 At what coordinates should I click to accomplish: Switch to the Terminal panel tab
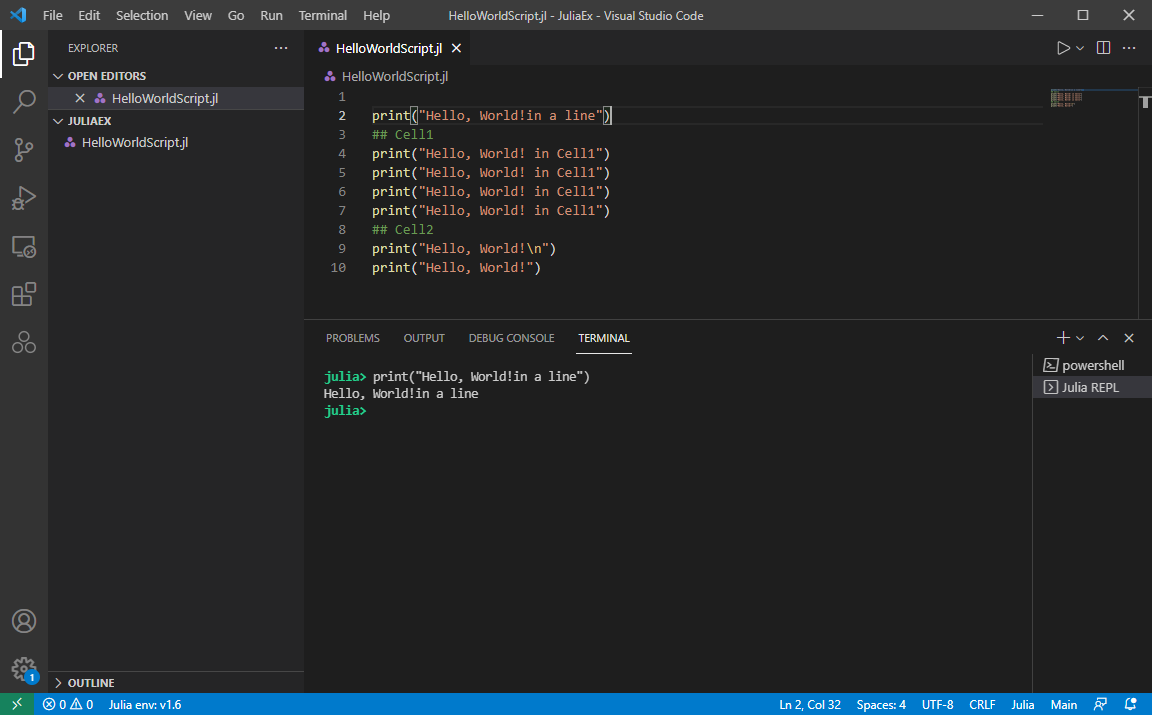point(604,338)
